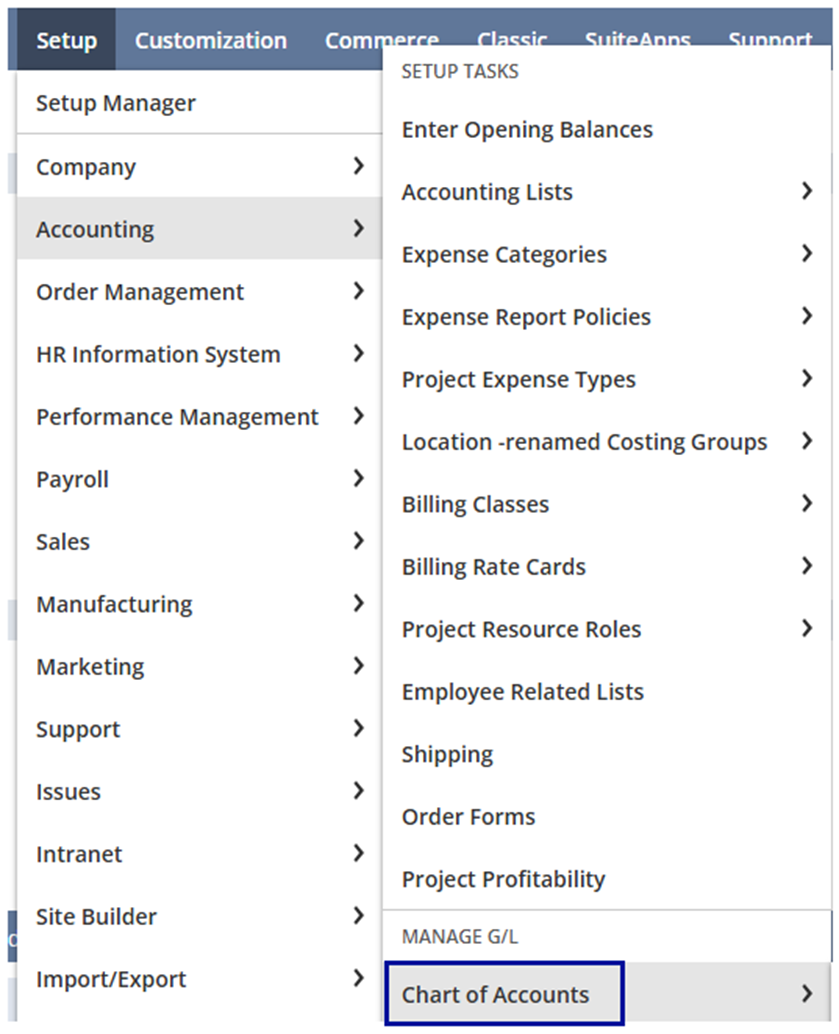
Task: Open the Accounting submenu
Action: point(199,229)
